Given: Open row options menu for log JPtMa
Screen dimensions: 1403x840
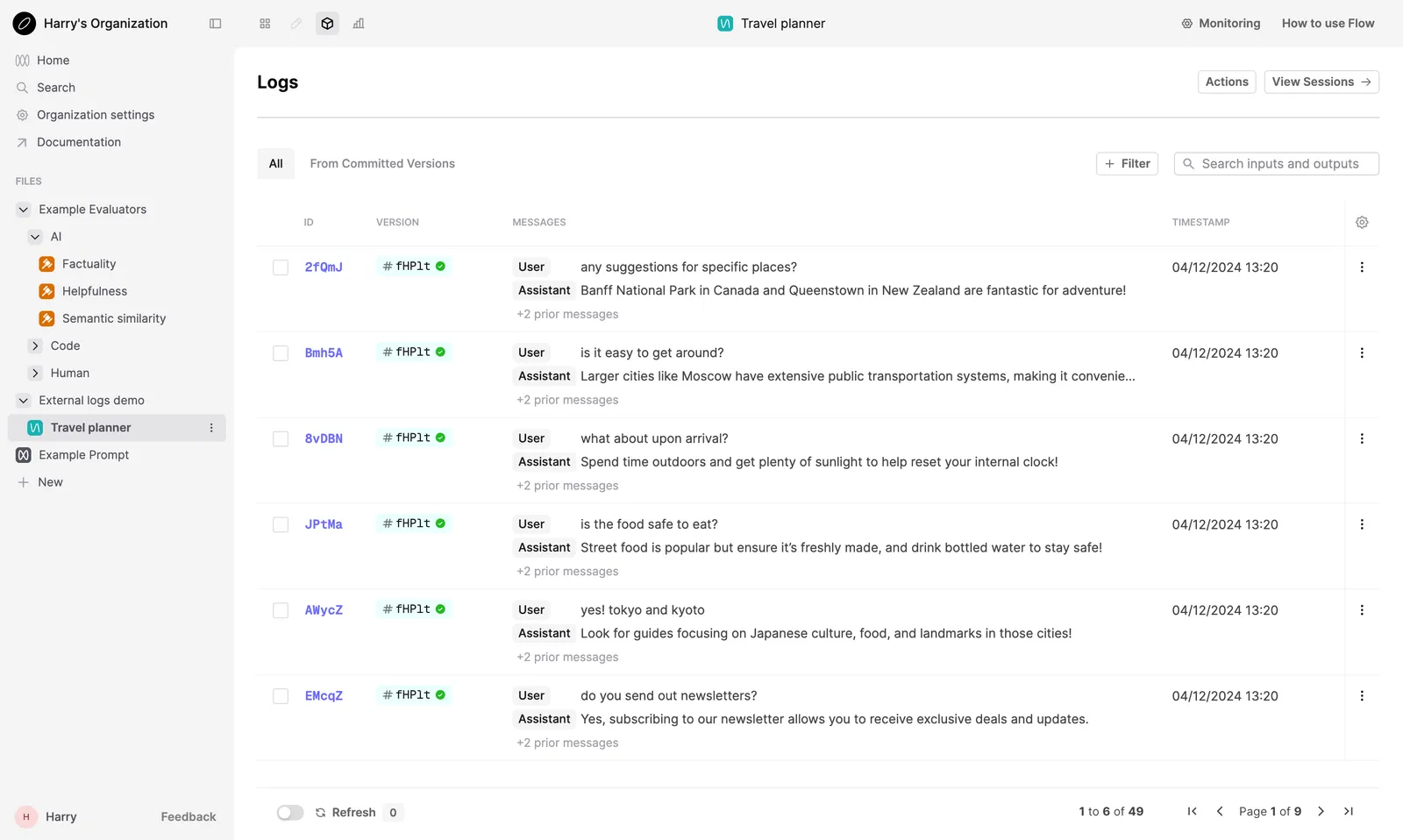Looking at the screenshot, I should pos(1362,524).
